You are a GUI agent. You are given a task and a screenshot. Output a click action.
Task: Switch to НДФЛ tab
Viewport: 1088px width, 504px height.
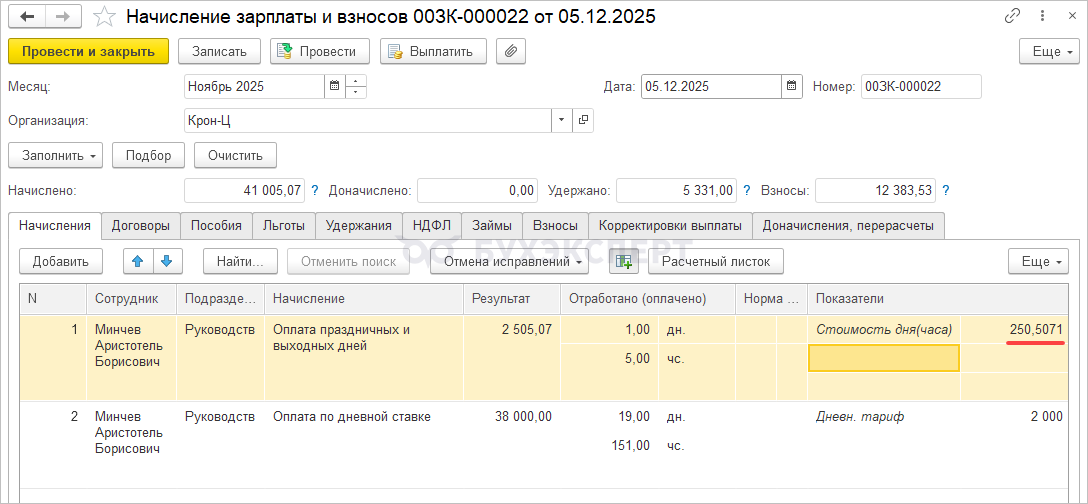(432, 226)
